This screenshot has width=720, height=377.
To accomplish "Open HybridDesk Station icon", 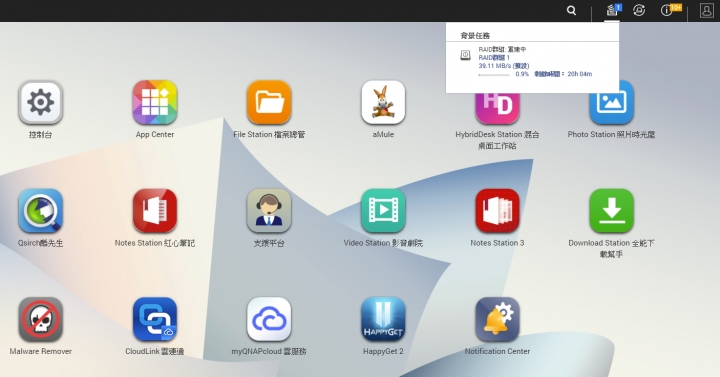I will (497, 109).
